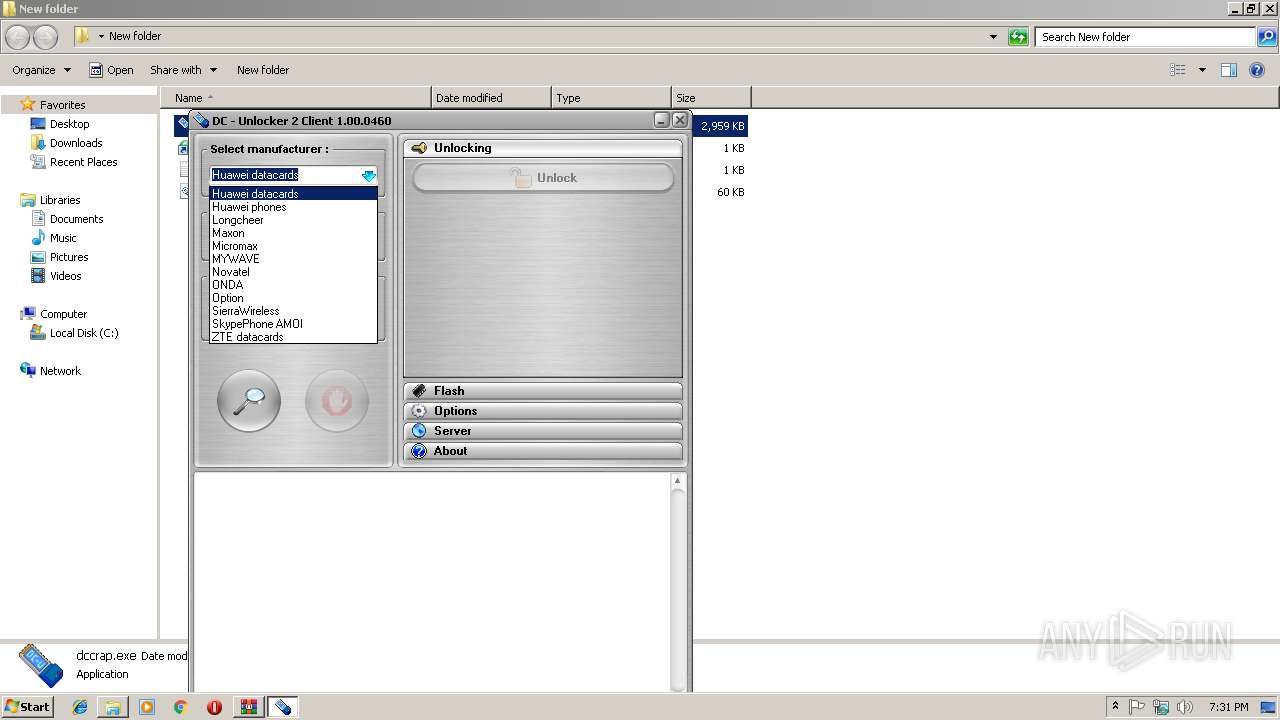Select Desktop in navigation pane
The height and width of the screenshot is (720, 1280).
tap(69, 124)
